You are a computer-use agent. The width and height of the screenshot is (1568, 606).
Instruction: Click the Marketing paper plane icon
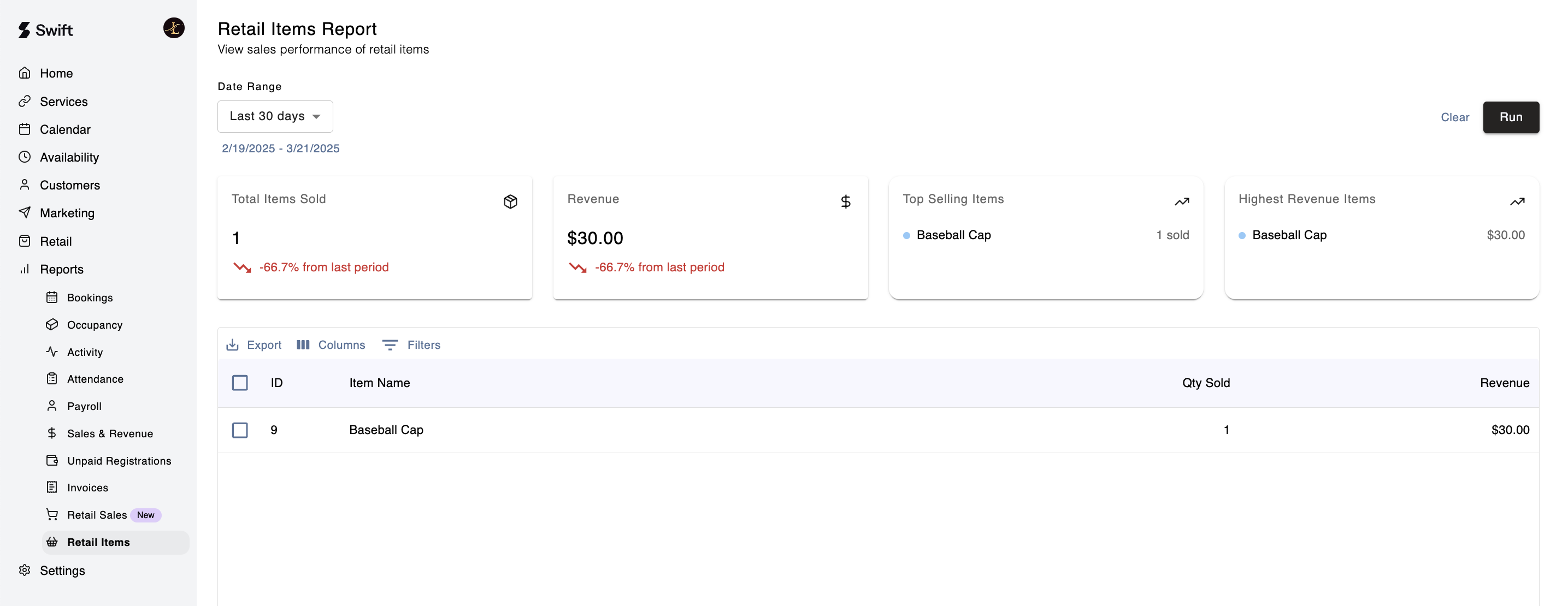[25, 212]
